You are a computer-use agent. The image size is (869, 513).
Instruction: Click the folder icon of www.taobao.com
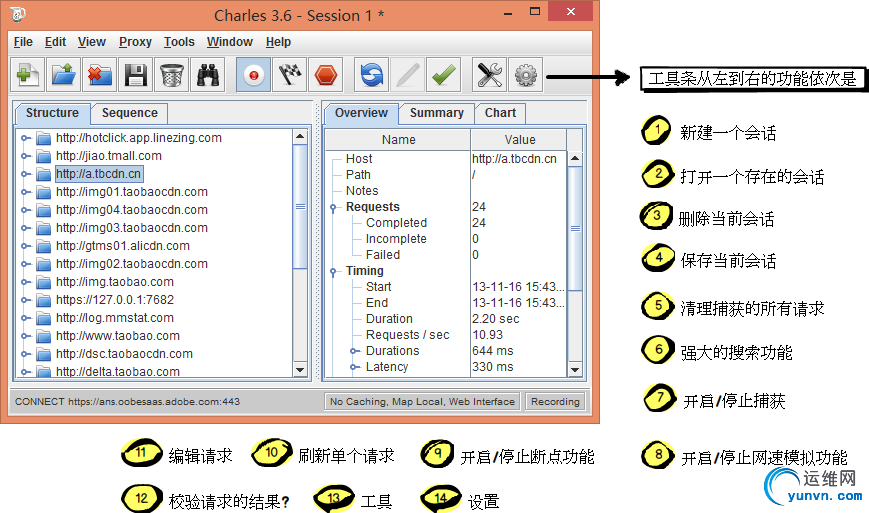click(x=44, y=336)
